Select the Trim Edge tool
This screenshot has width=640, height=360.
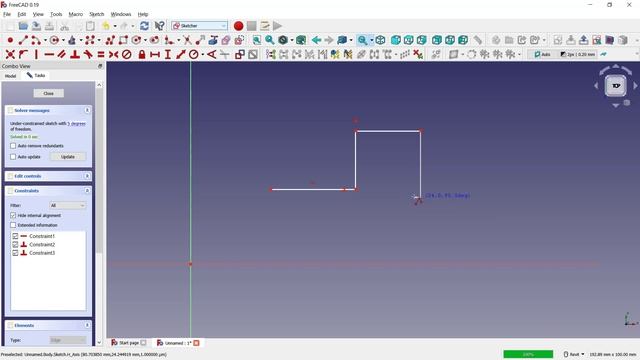tap(187, 40)
